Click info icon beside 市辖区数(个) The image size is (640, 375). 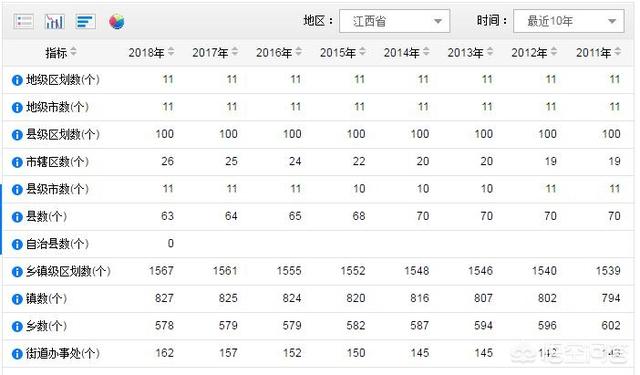point(17,162)
